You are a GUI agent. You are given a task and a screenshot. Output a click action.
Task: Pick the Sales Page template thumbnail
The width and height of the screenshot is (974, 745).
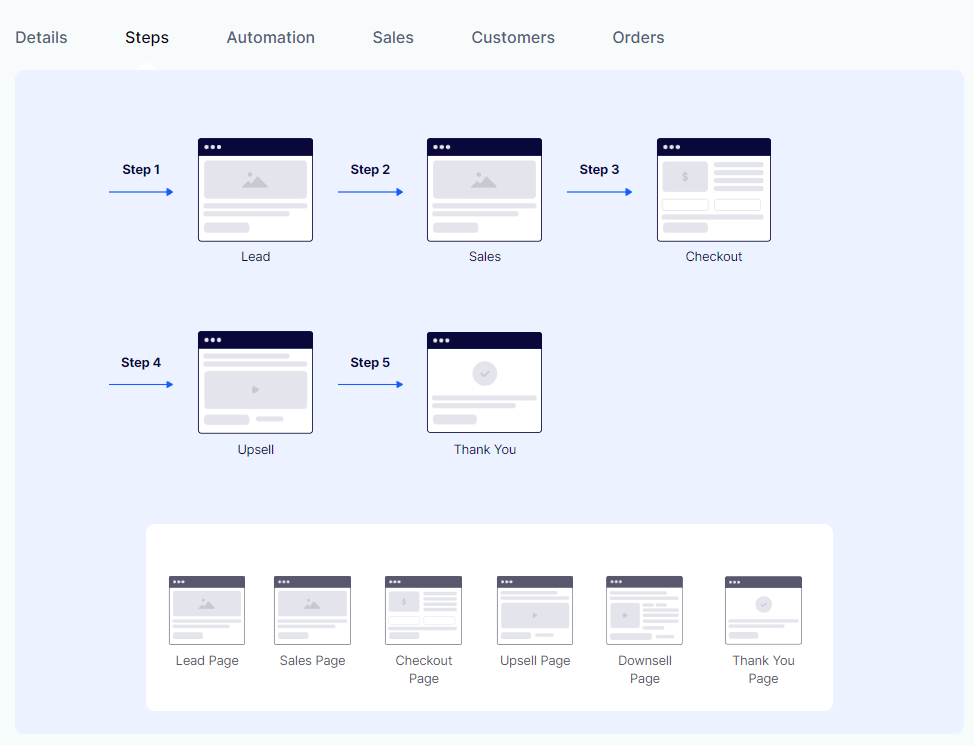point(312,610)
